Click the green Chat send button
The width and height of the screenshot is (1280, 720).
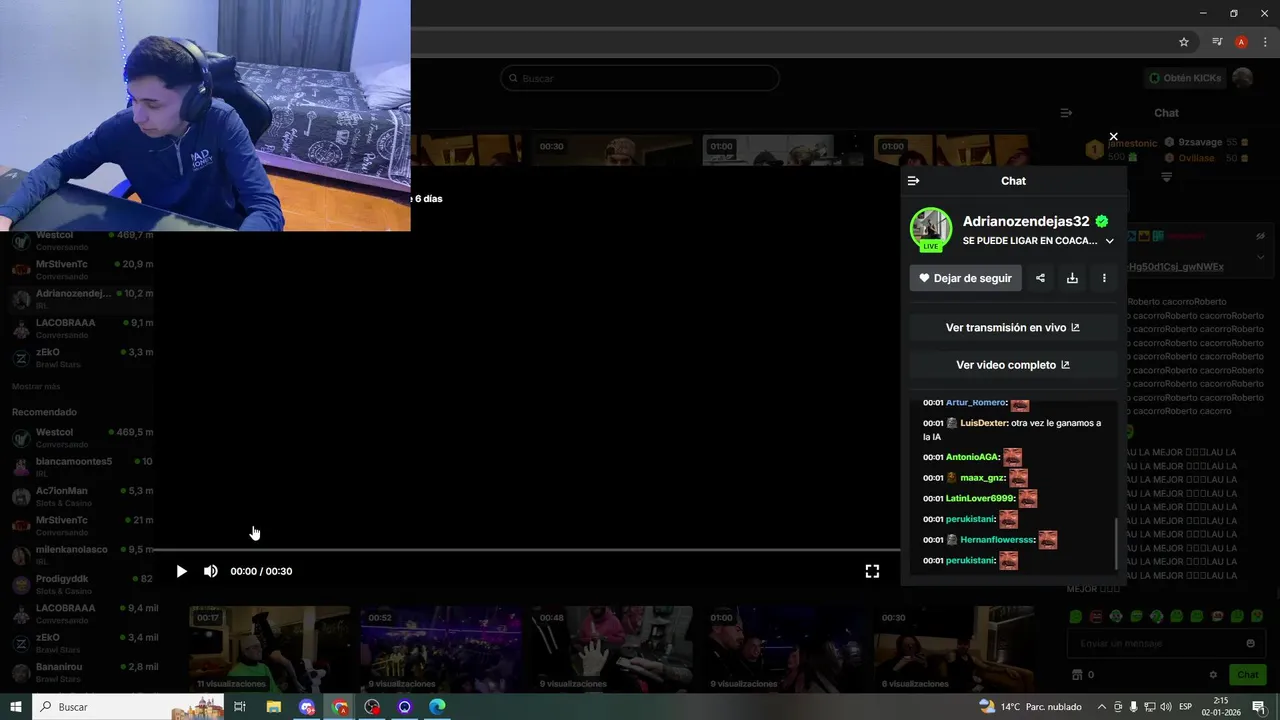point(1247,675)
